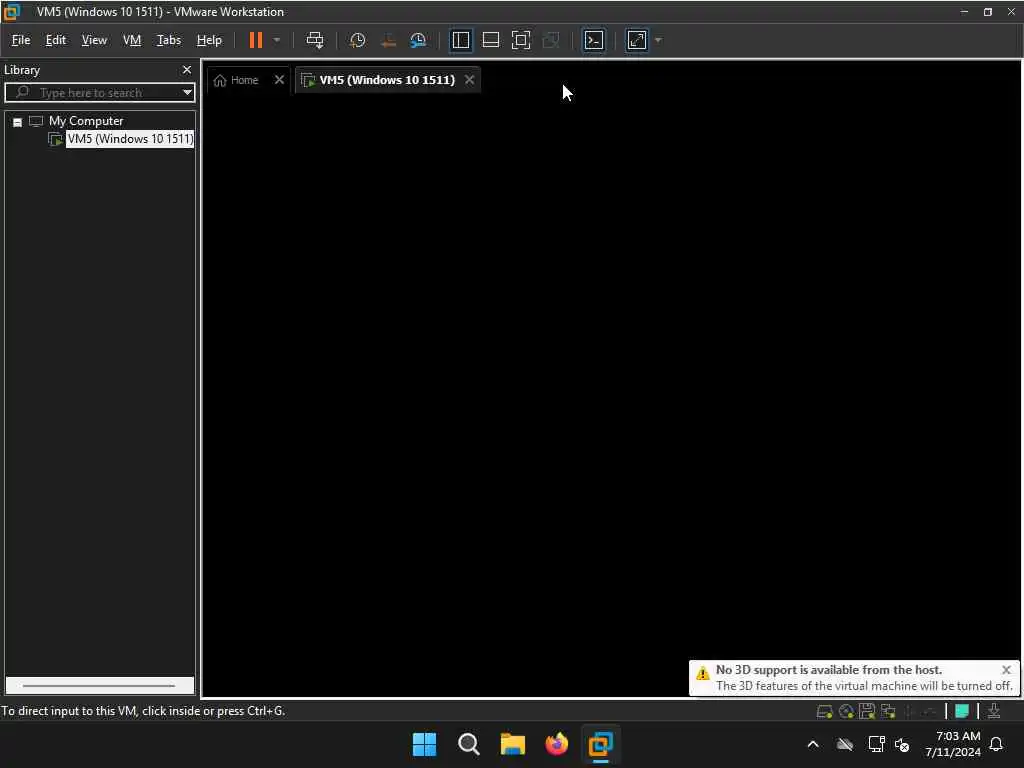Open the power options arrow beside pause
Viewport: 1024px width, 768px height.
point(277,40)
